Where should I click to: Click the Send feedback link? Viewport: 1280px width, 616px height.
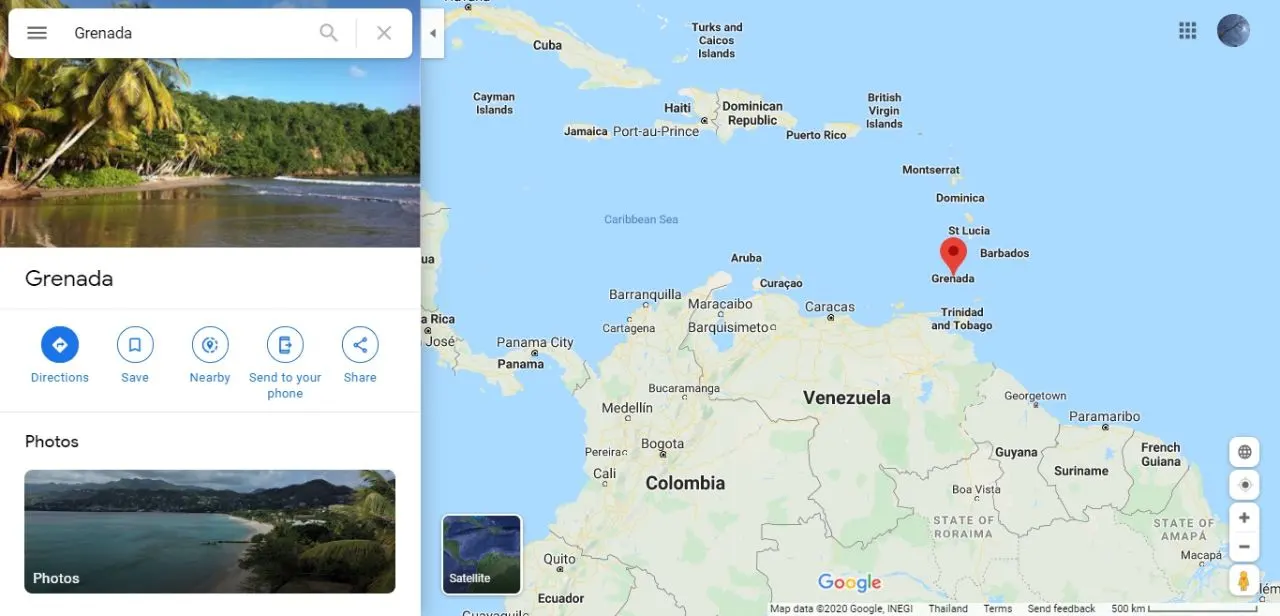(1061, 608)
